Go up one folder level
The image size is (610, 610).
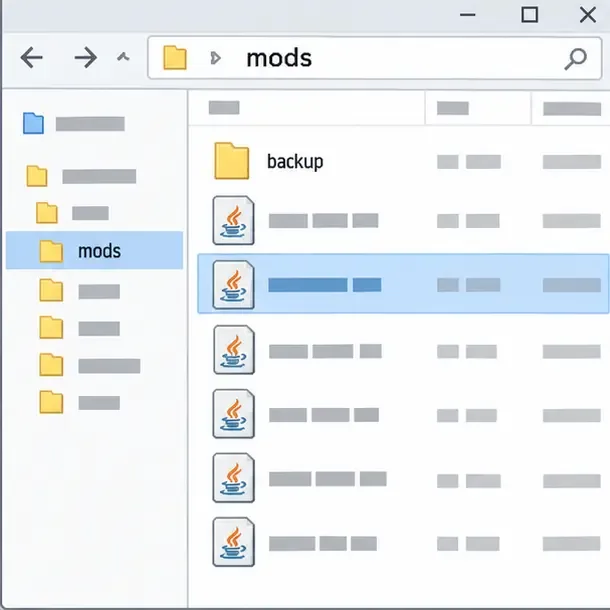123,58
